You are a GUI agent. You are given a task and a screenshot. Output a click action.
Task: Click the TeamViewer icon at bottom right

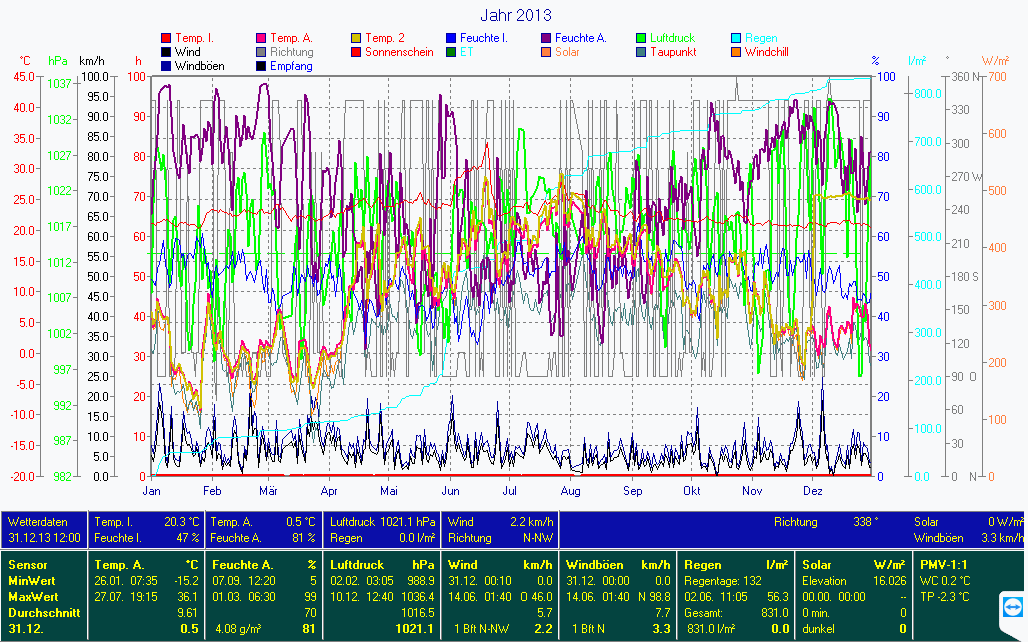point(1013,607)
